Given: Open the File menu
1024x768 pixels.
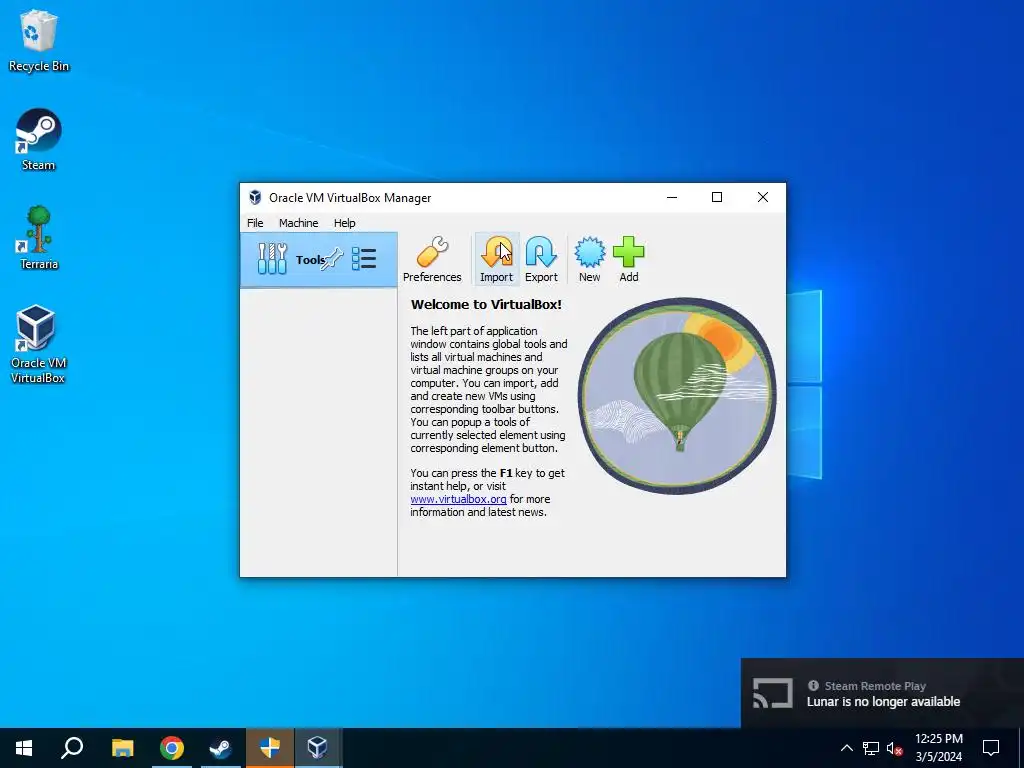Looking at the screenshot, I should coord(255,223).
